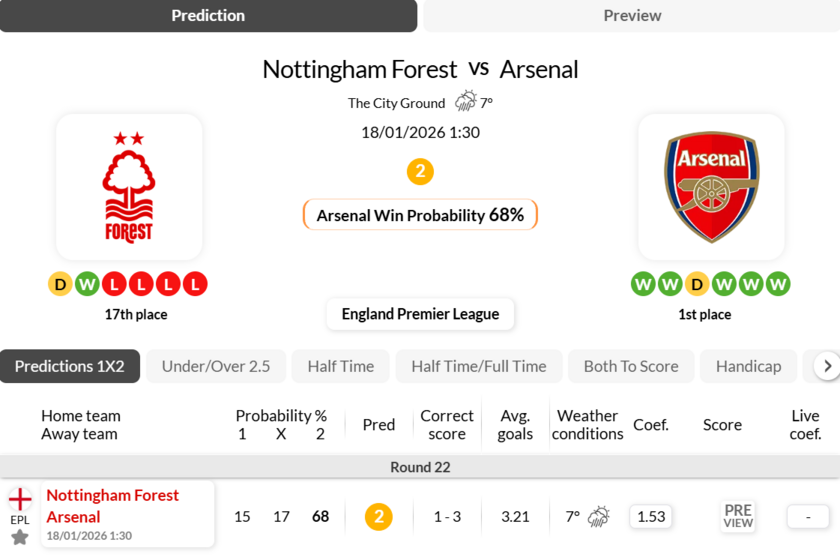Click the weather icon beside The City Ground

pos(466,102)
